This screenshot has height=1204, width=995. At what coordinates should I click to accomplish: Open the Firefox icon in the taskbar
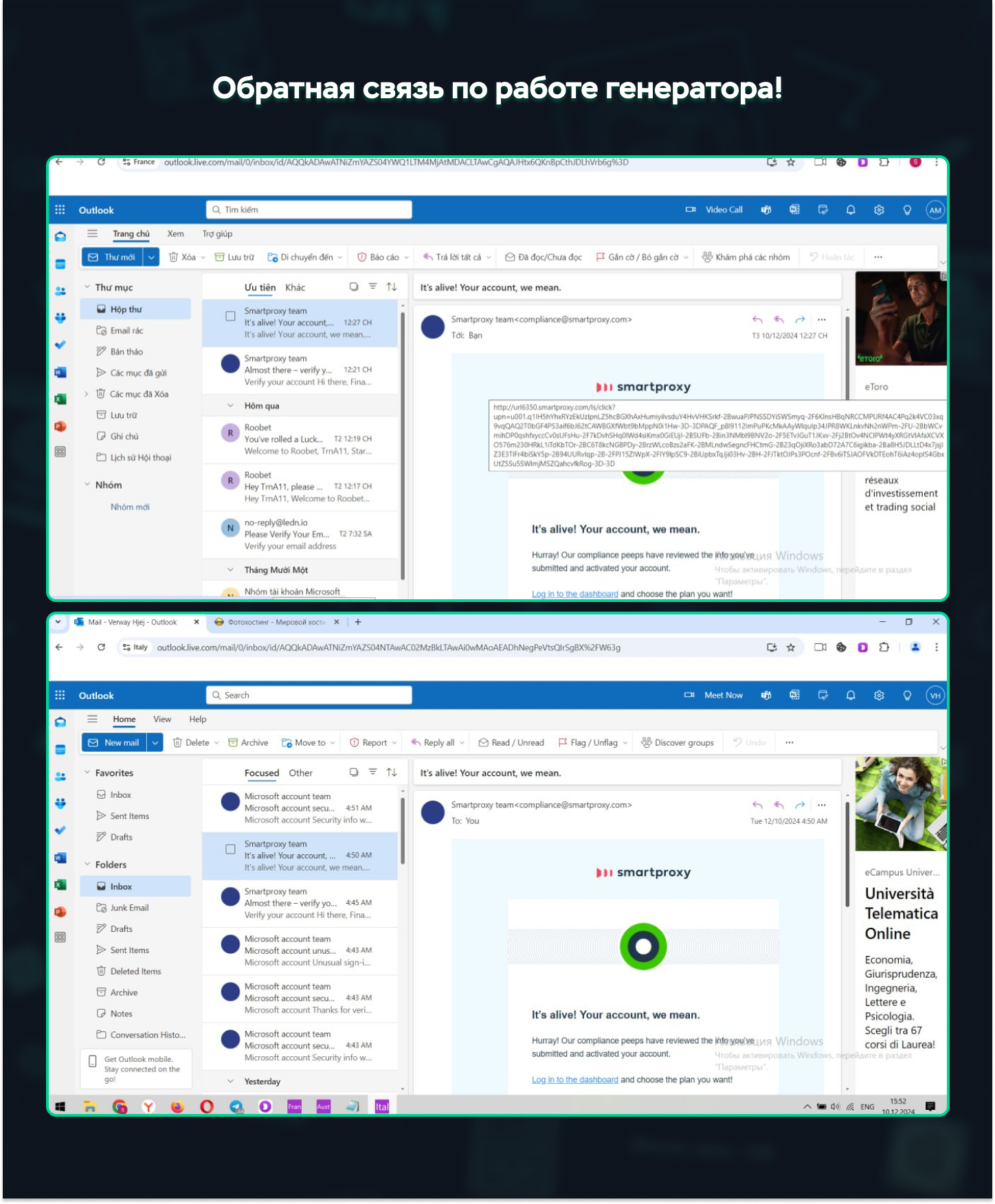pos(177,1106)
